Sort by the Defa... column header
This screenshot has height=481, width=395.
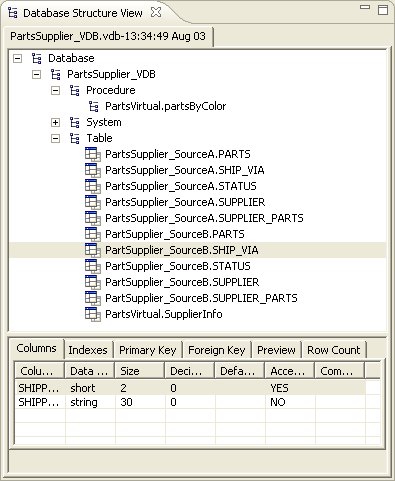pyautogui.click(x=239, y=371)
